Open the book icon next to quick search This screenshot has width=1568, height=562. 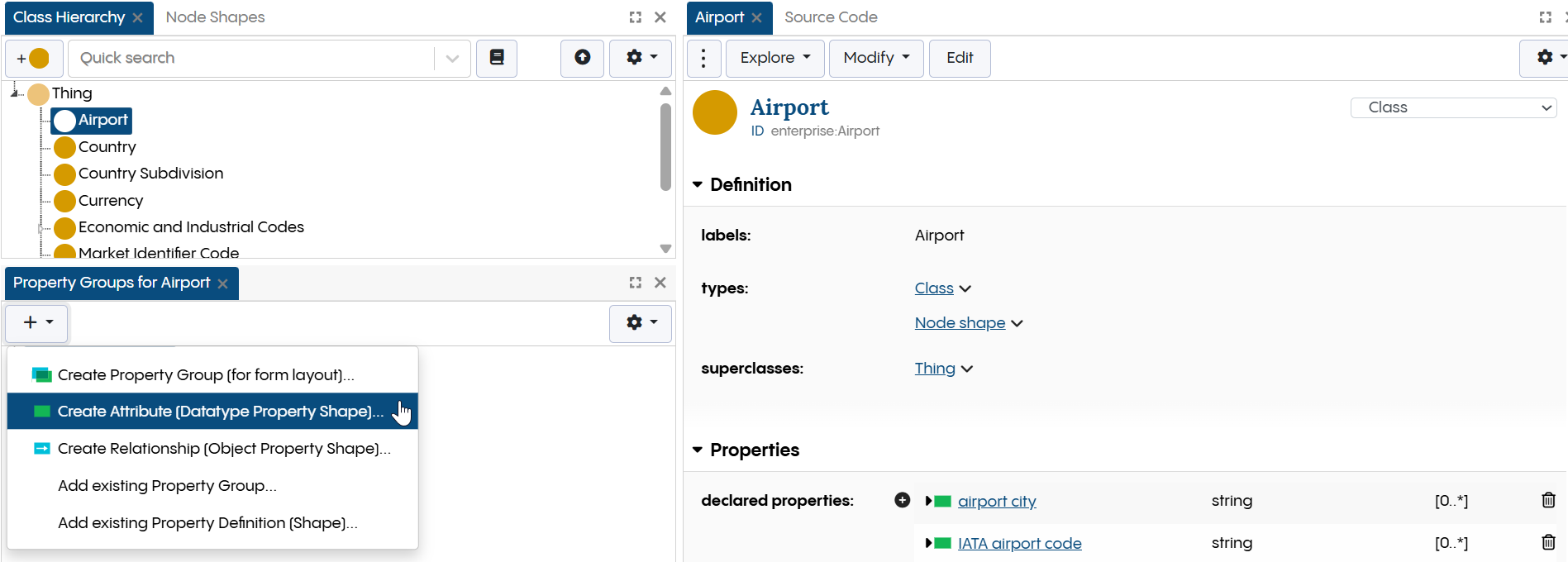pyautogui.click(x=497, y=58)
